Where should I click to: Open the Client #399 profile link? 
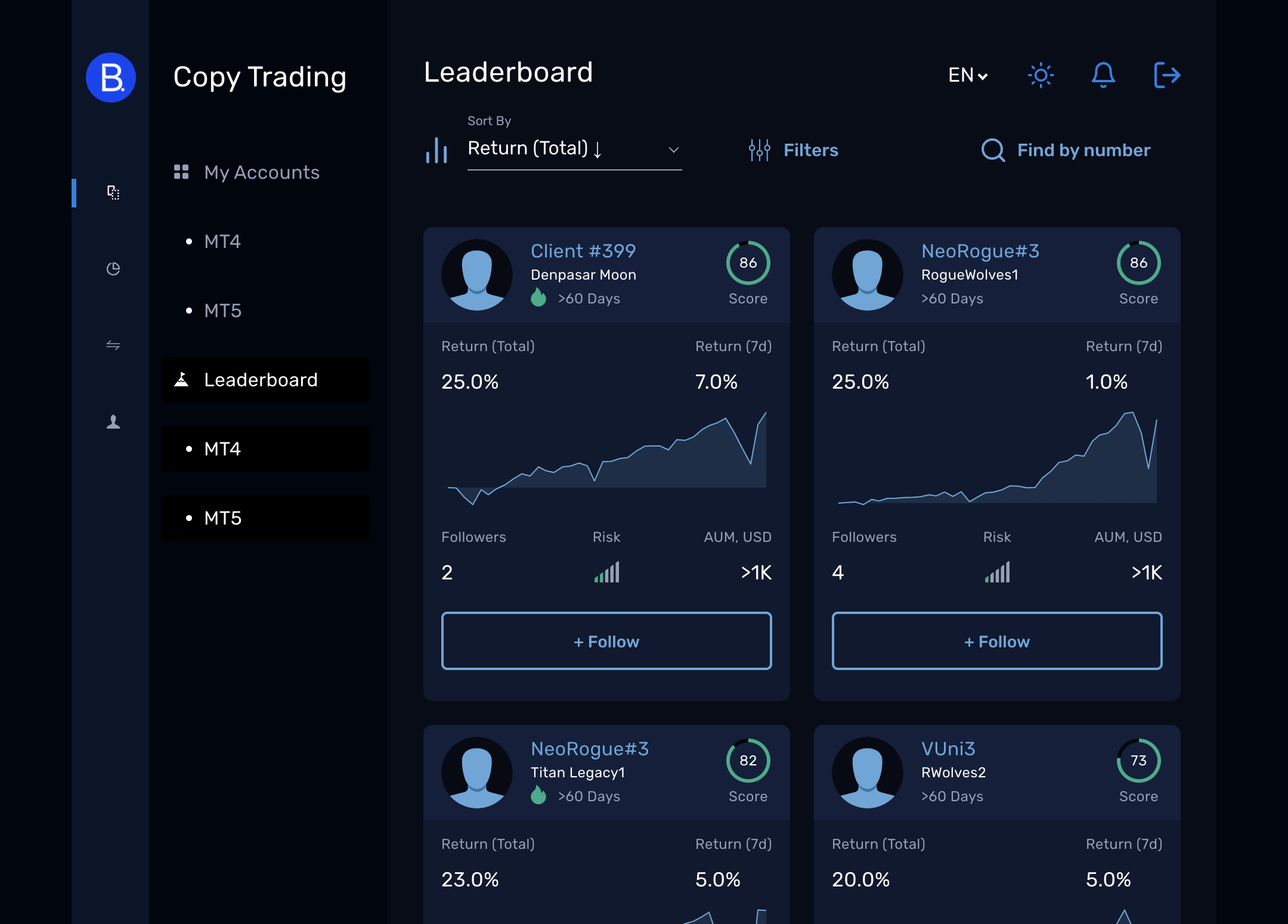tap(583, 251)
